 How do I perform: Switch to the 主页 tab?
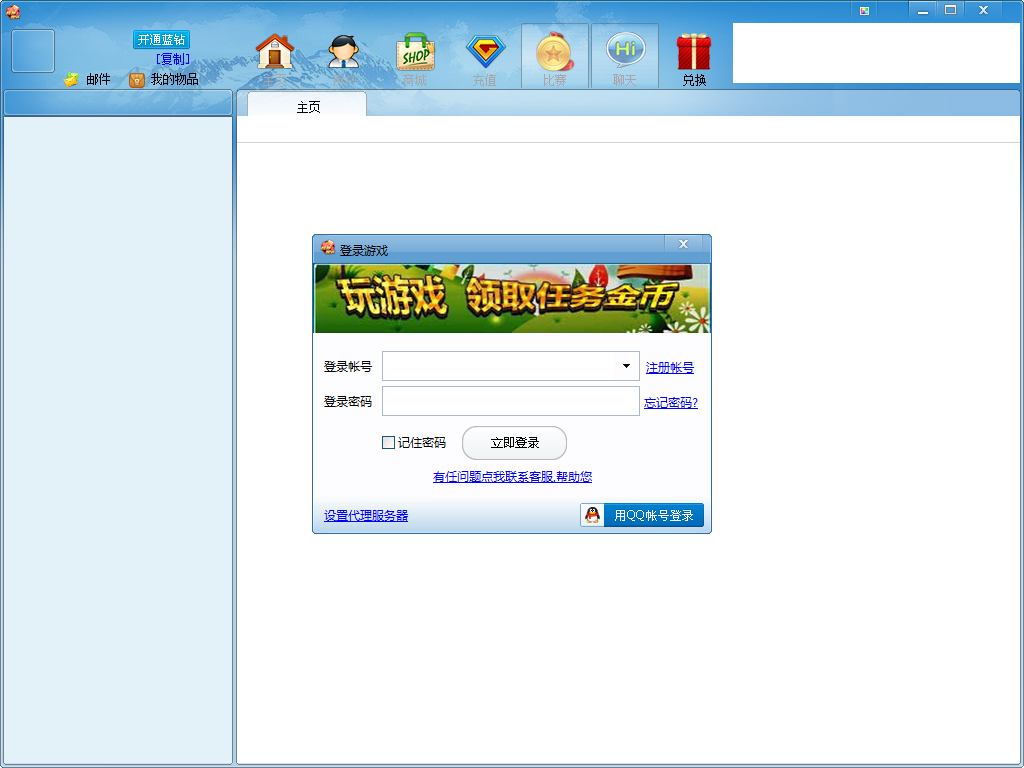(308, 107)
